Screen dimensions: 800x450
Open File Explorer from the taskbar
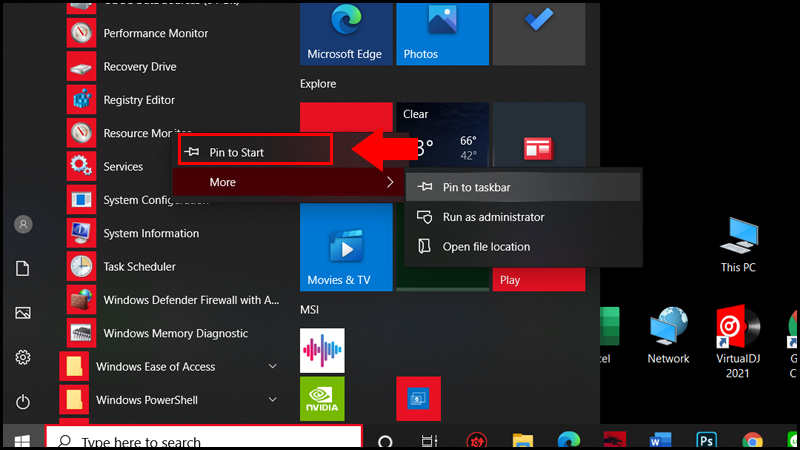523,440
